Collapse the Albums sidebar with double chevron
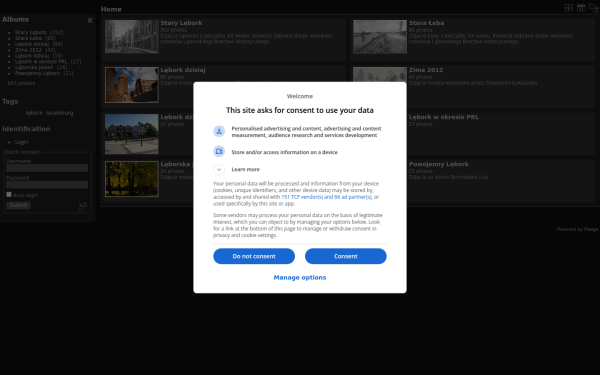 [x=90, y=20]
